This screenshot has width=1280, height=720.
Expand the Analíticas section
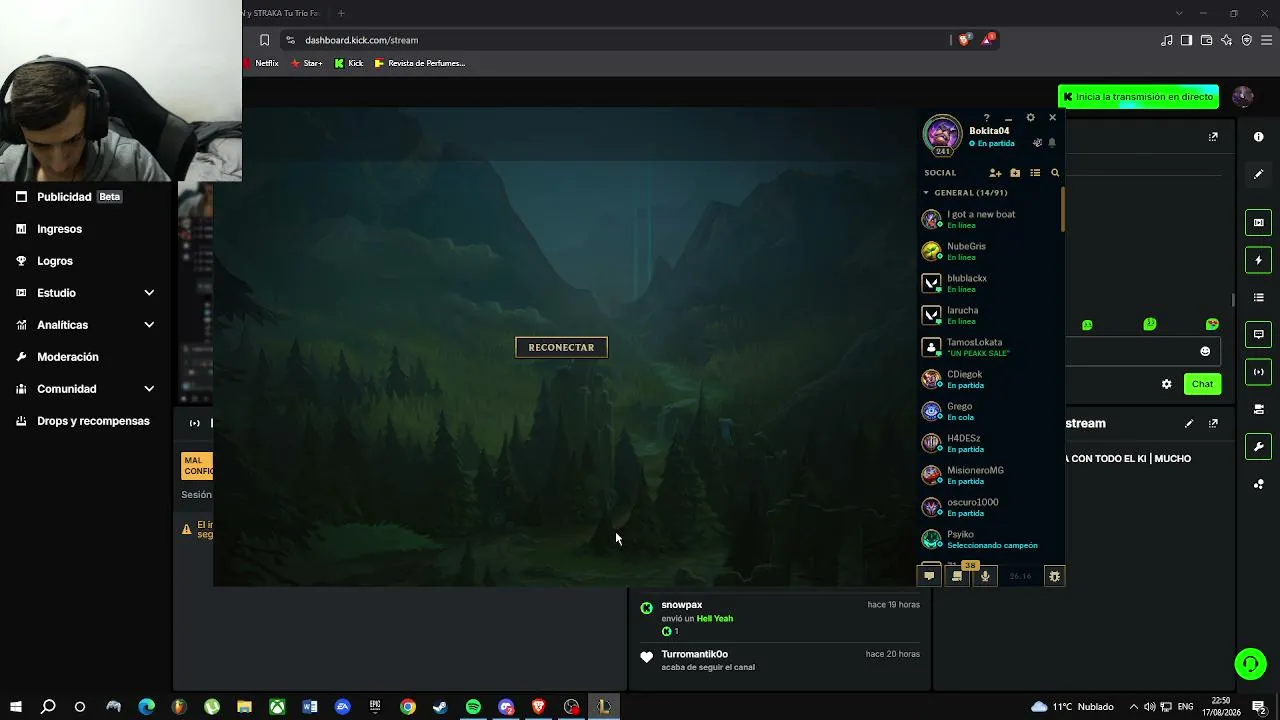[87, 325]
